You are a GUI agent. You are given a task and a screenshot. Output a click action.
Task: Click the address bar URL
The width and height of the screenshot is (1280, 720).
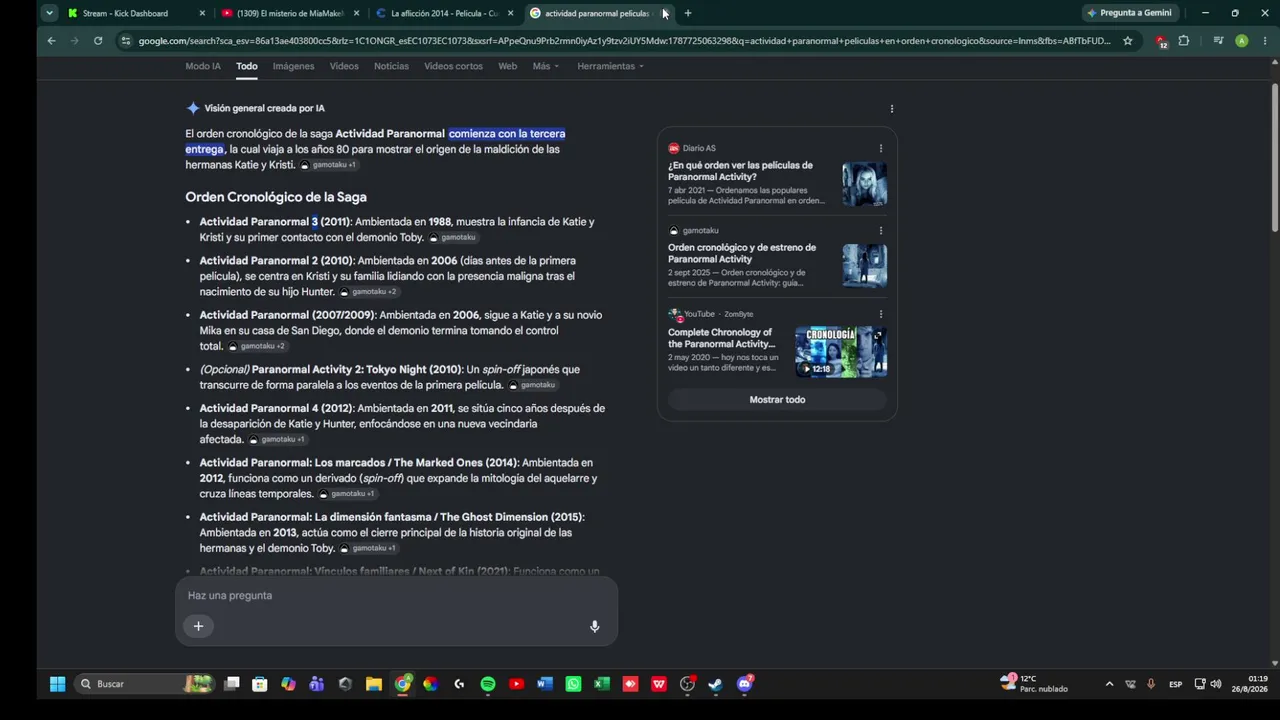click(x=624, y=41)
